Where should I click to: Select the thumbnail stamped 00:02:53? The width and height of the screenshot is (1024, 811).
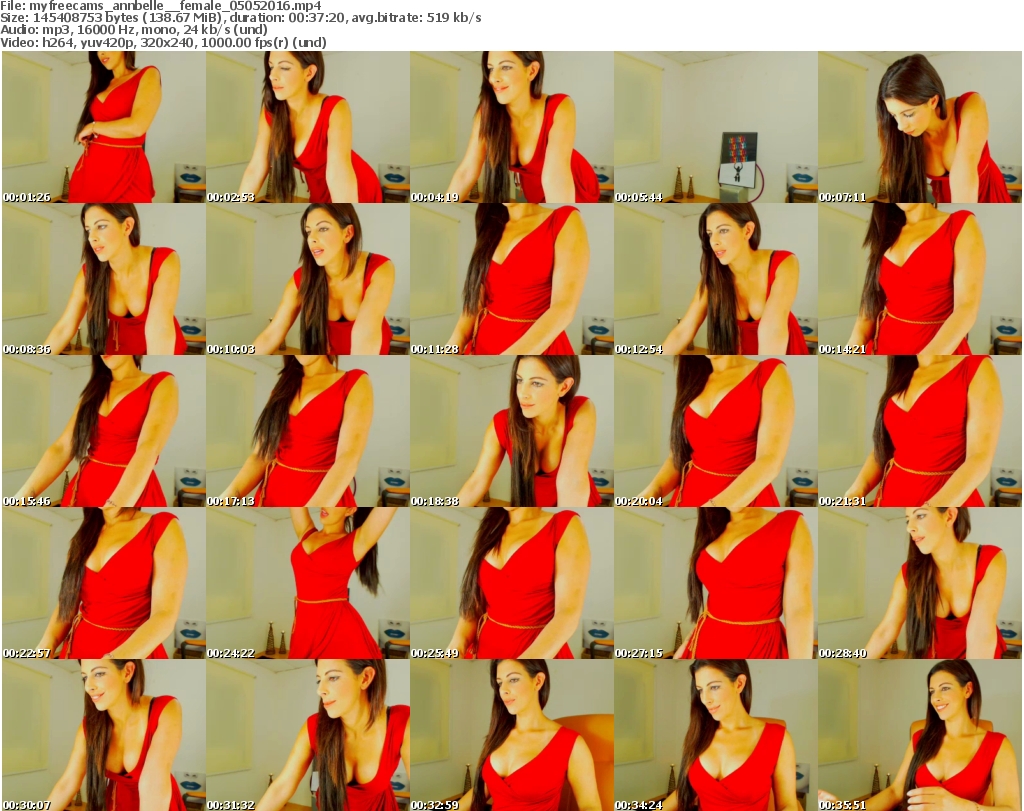pyautogui.click(x=308, y=127)
